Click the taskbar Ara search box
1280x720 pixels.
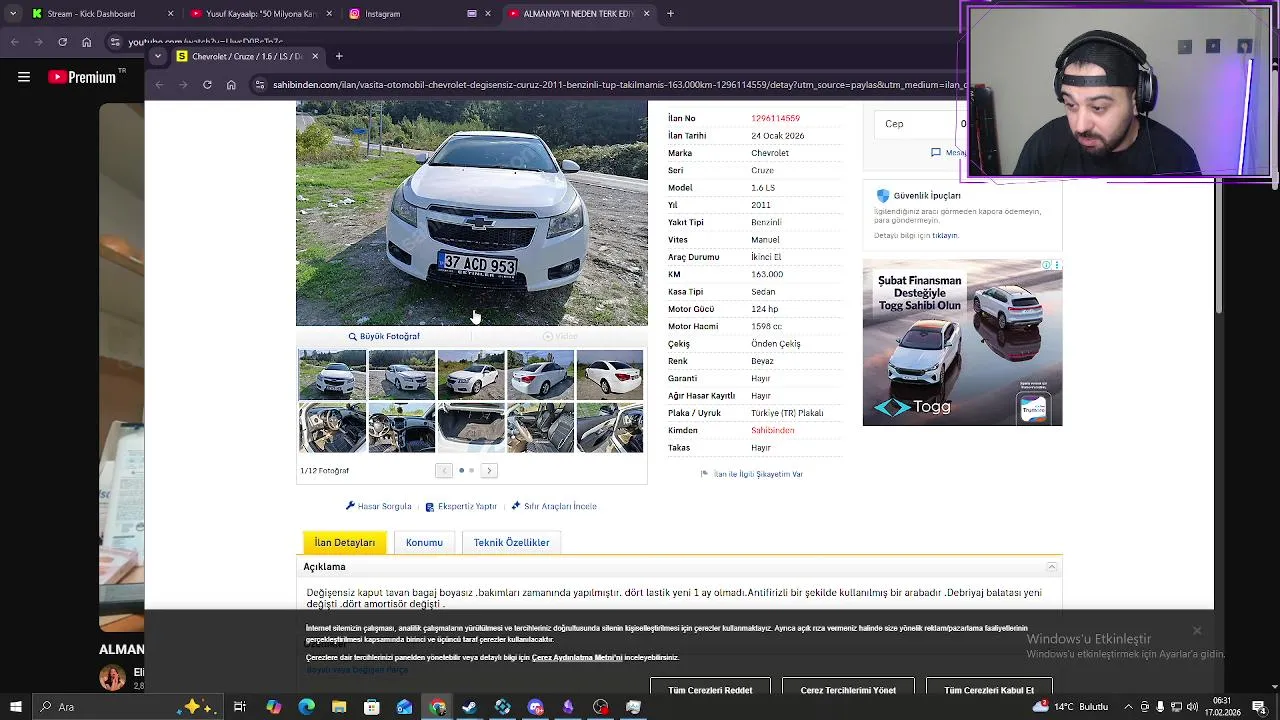130,707
